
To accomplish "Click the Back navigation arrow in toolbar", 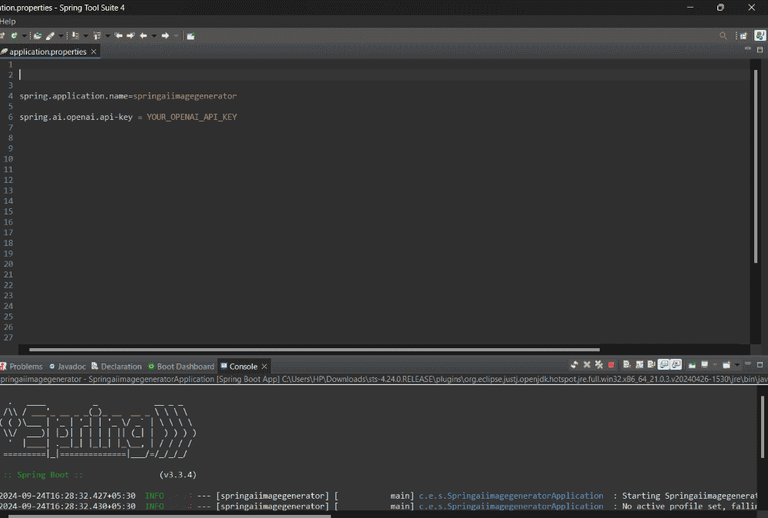I will (x=142, y=36).
